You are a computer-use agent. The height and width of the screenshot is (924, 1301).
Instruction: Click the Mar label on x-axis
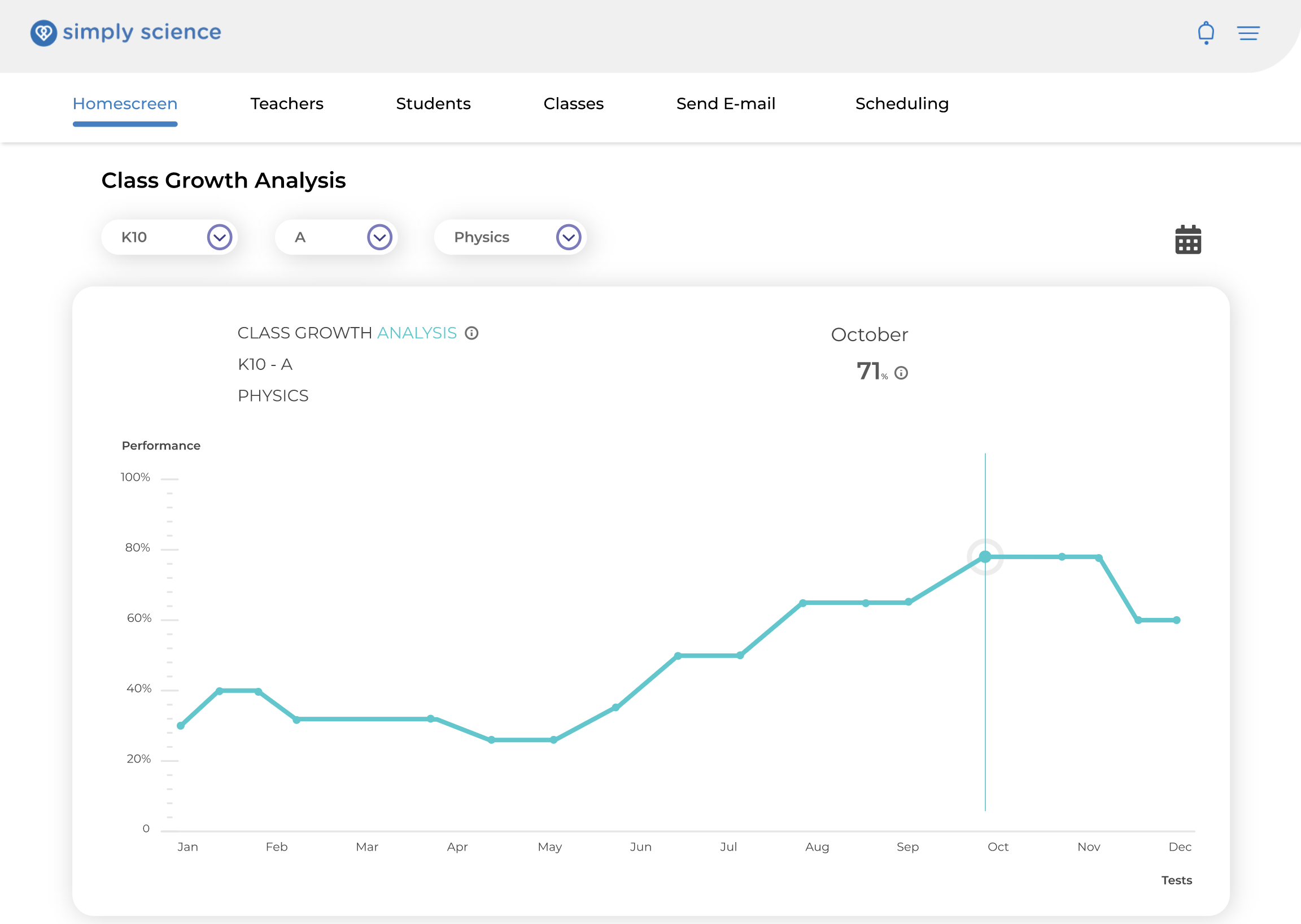(x=367, y=847)
